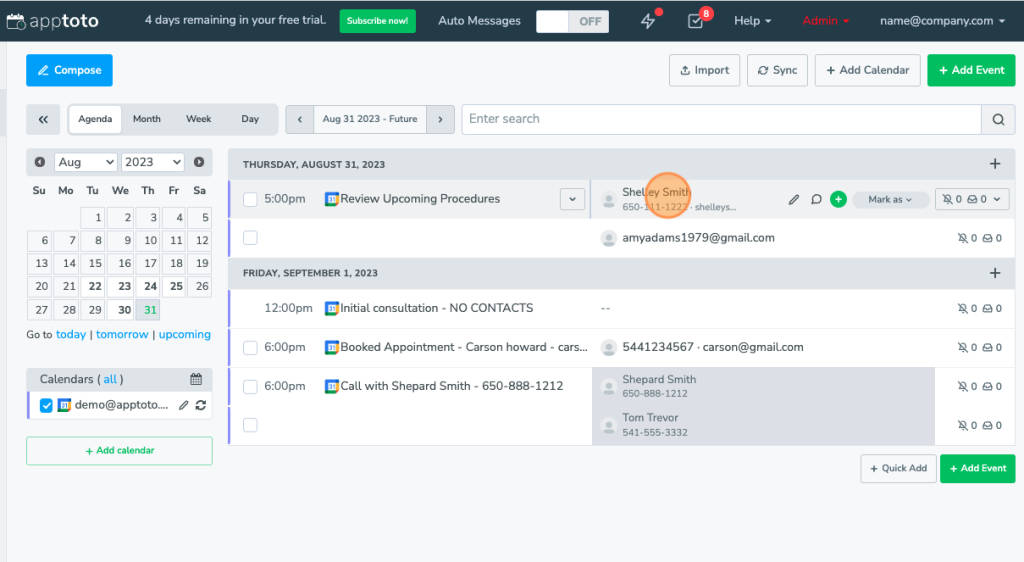Switch to the Day view tab
Viewport: 1024px width, 562px height.
[x=250, y=119]
